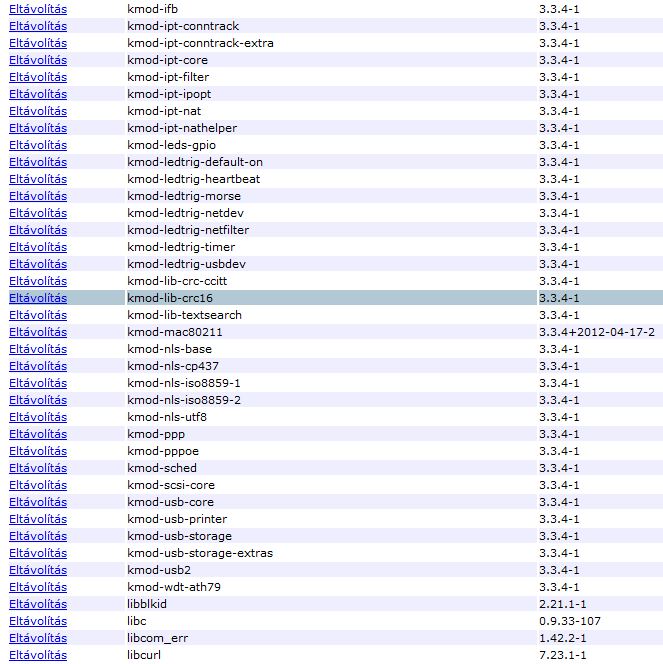Click Eltávolítás beside kmod-lib-textsearch
This screenshot has height=664, width=663.
tap(38, 315)
